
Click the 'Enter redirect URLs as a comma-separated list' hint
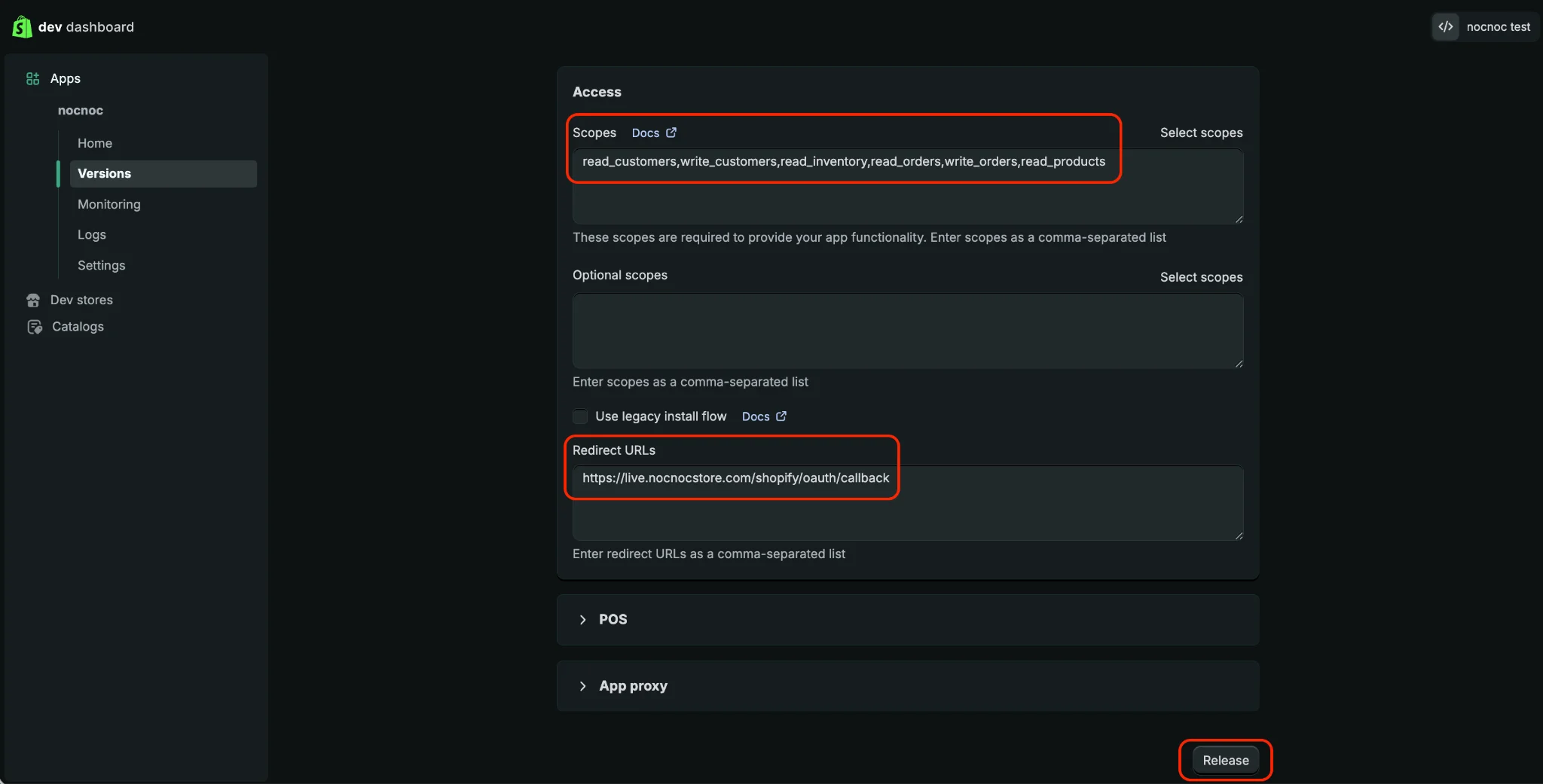(x=709, y=554)
